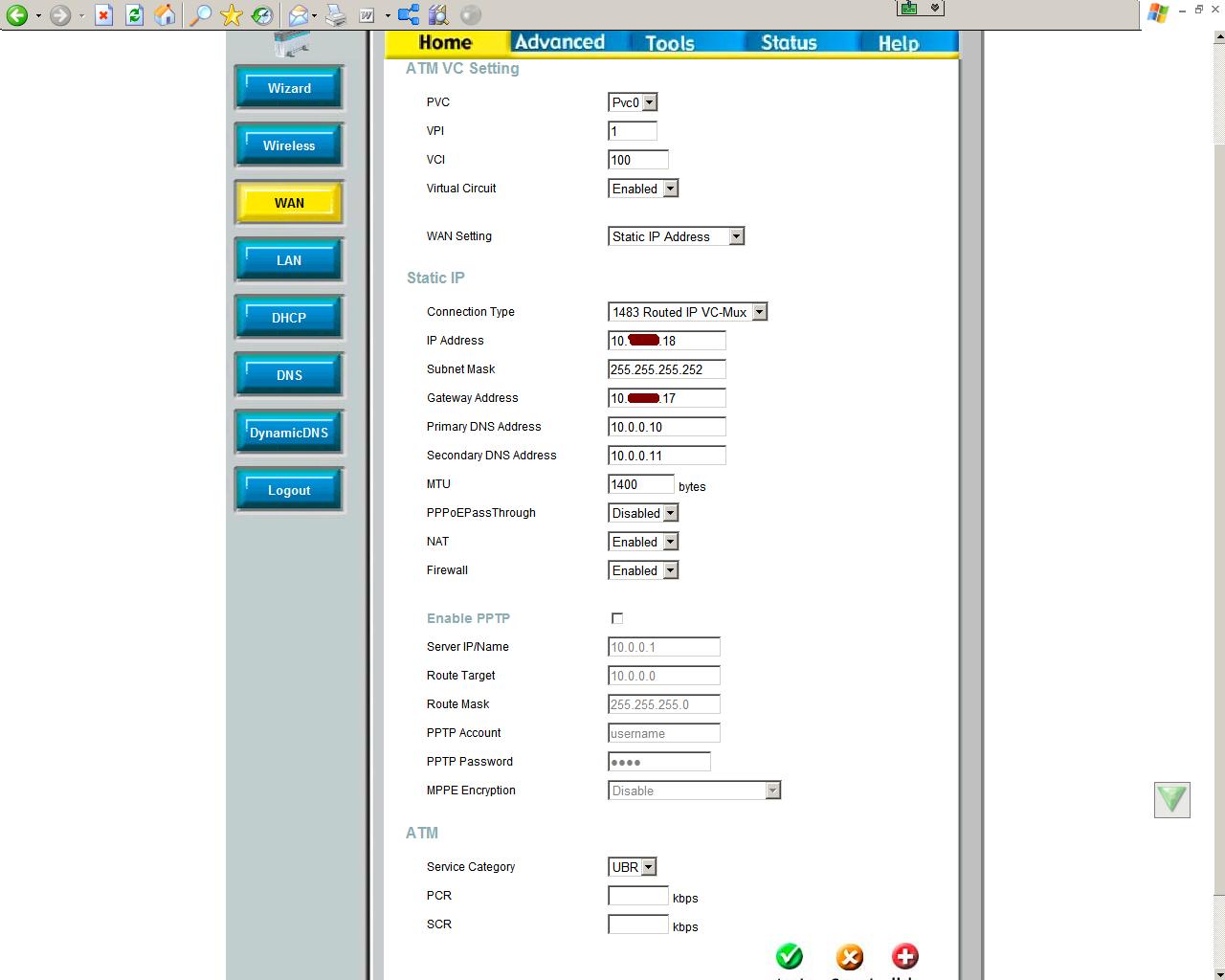Open the Status tab
The image size is (1225, 980).
point(789,42)
